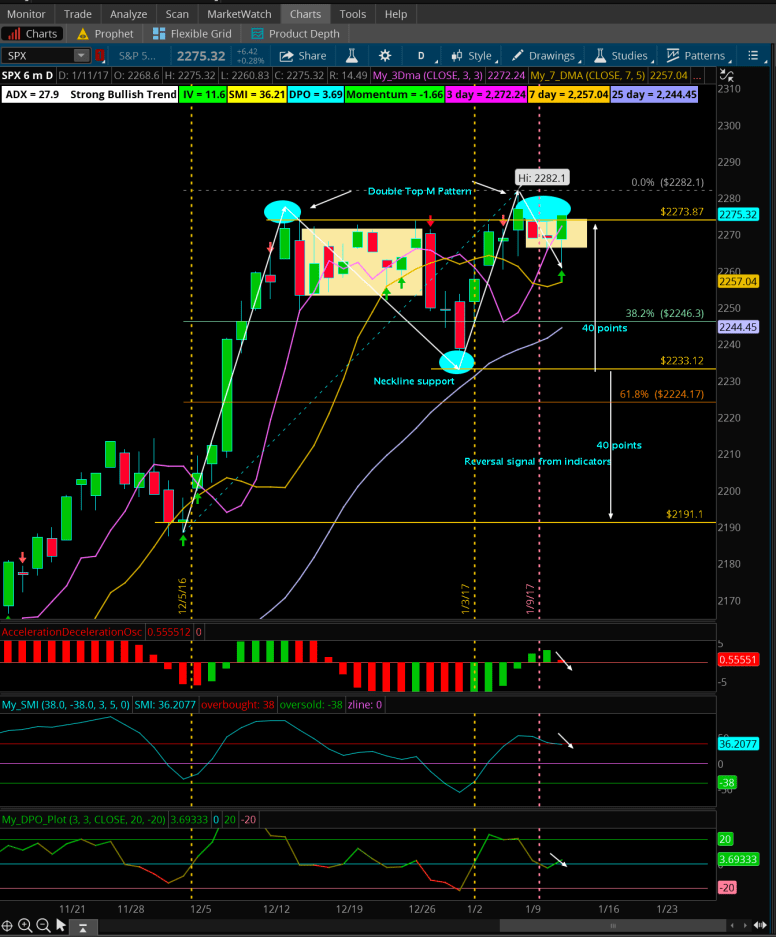This screenshot has height=937, width=776.
Task: Click the flask analysis icon in toolbar
Action: pos(353,56)
